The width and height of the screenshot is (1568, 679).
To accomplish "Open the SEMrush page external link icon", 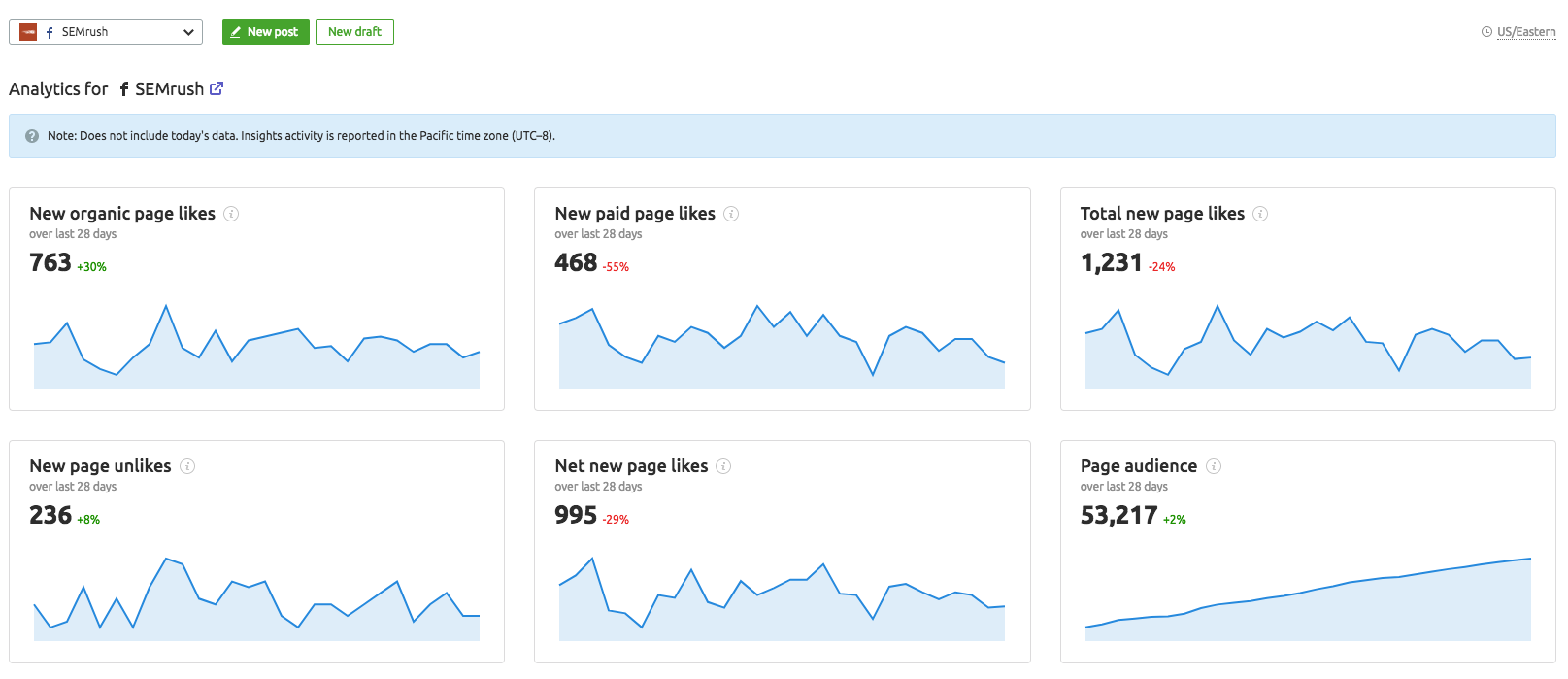I will pyautogui.click(x=217, y=88).
